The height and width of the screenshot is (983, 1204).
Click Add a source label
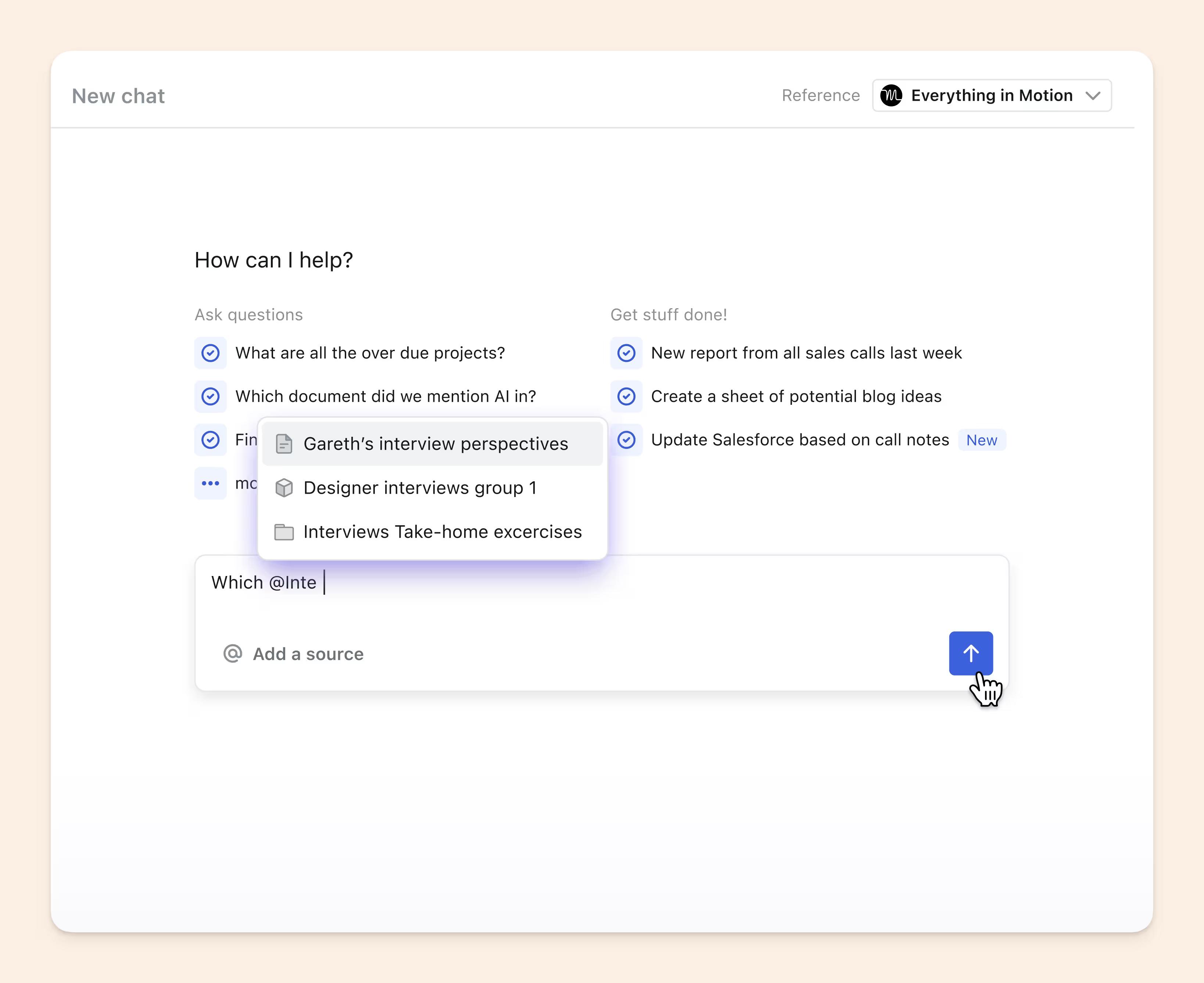pos(308,654)
